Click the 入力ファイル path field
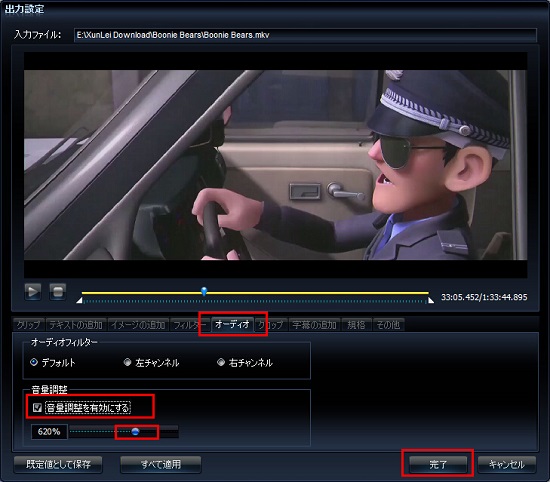The image size is (550, 482). click(305, 35)
